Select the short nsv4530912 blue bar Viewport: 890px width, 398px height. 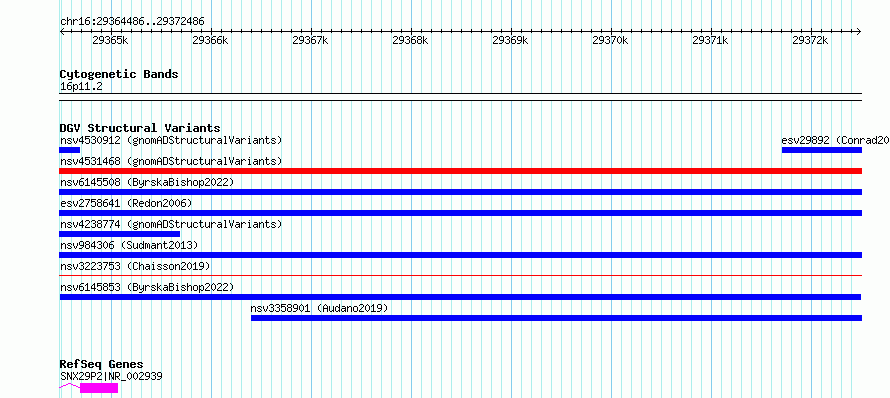(70, 150)
